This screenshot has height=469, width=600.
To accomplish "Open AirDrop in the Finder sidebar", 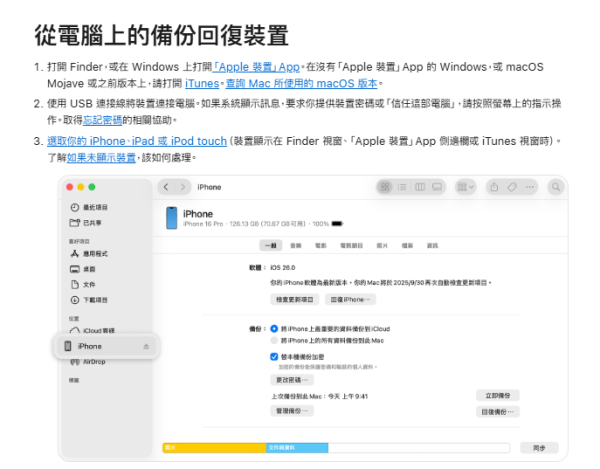I will tap(88, 362).
